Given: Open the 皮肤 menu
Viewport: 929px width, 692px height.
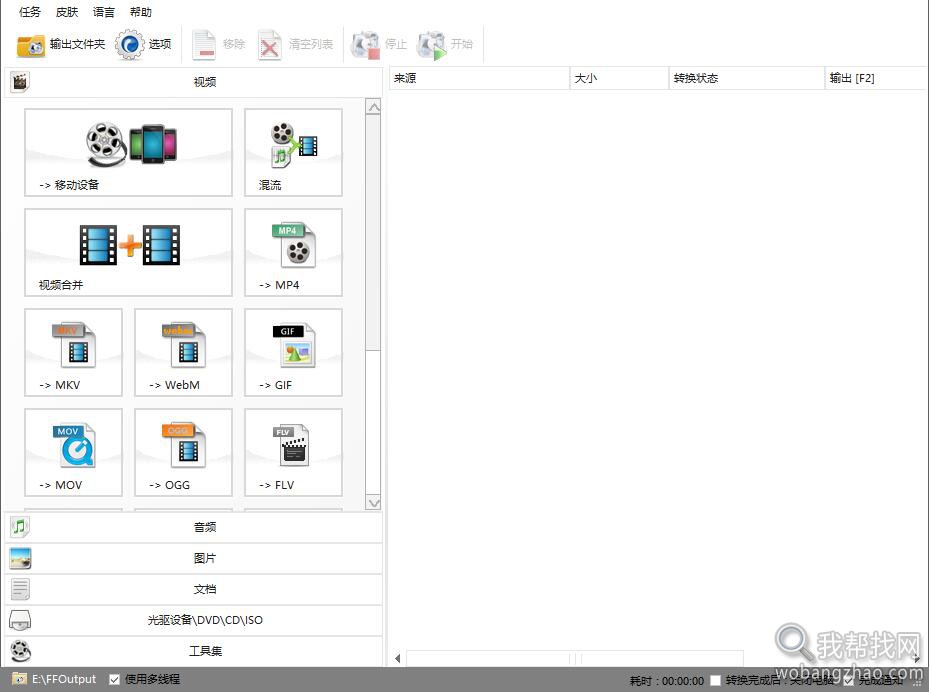Looking at the screenshot, I should tap(67, 12).
